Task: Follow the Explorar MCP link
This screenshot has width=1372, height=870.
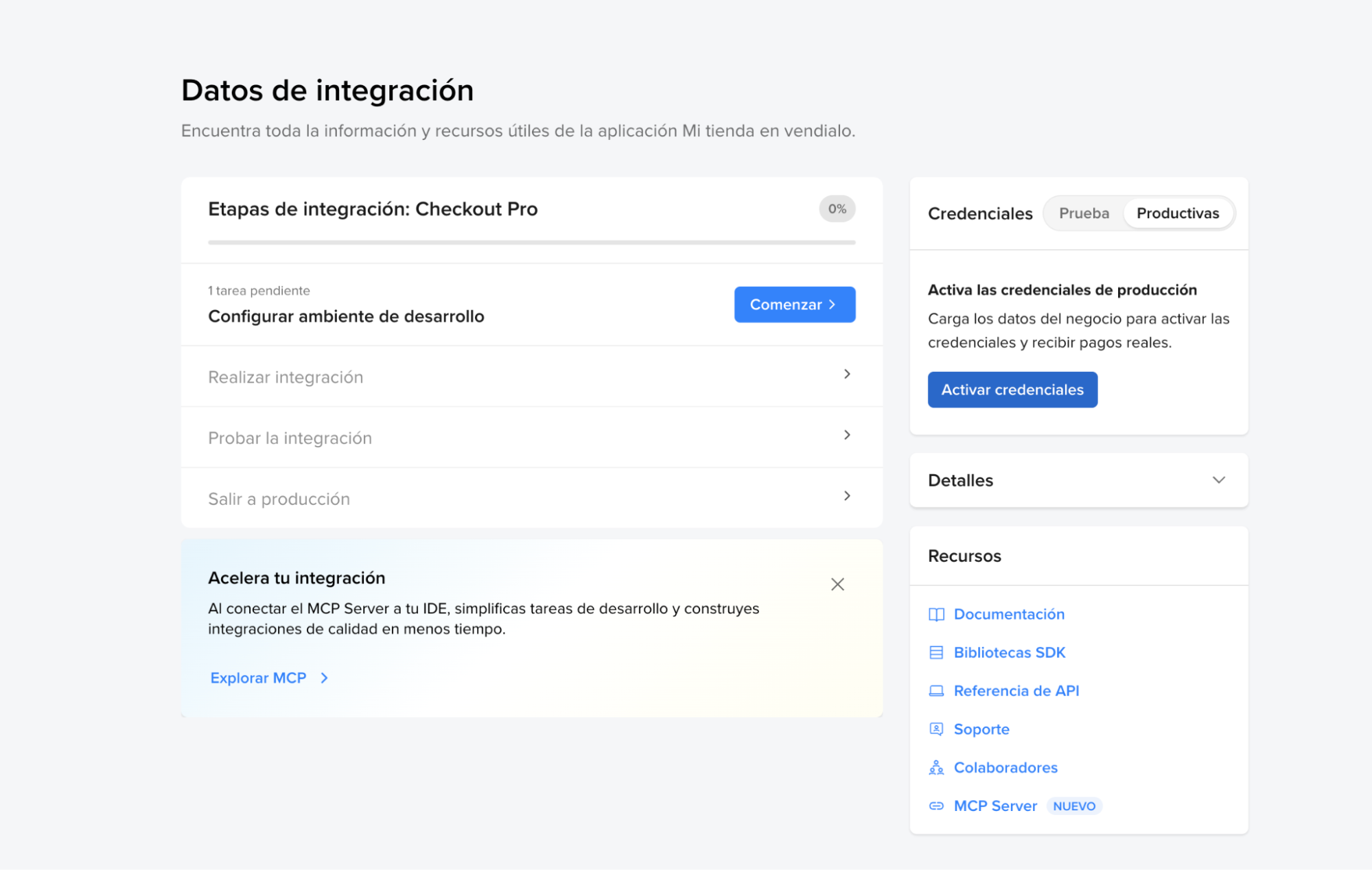Action: (x=258, y=678)
